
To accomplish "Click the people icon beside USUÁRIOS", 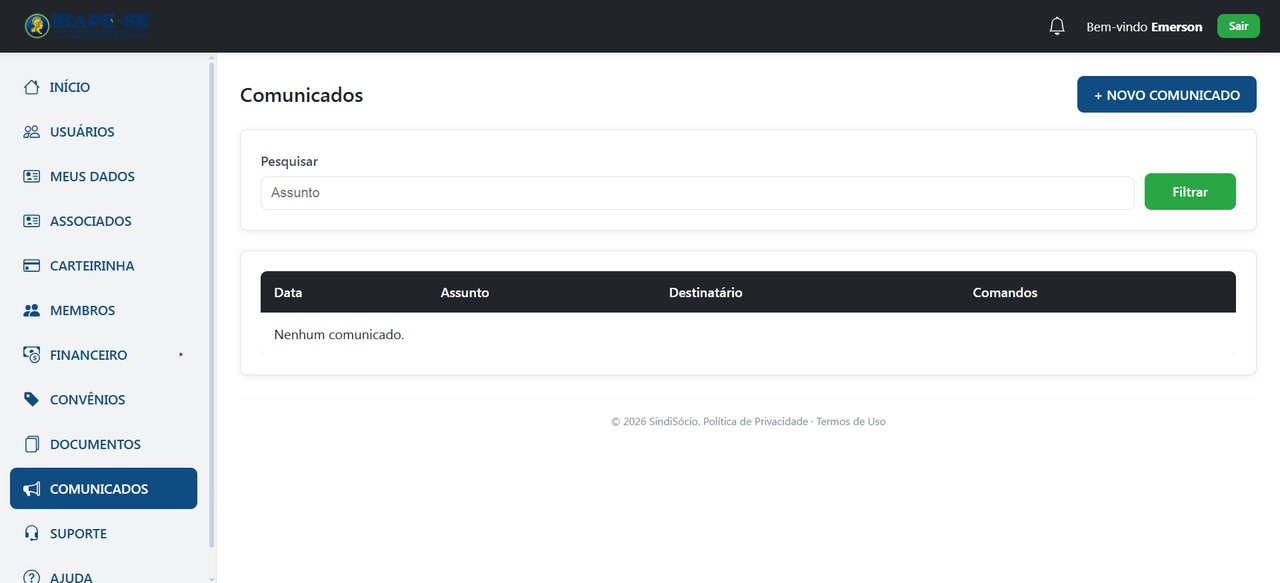I will pos(32,132).
